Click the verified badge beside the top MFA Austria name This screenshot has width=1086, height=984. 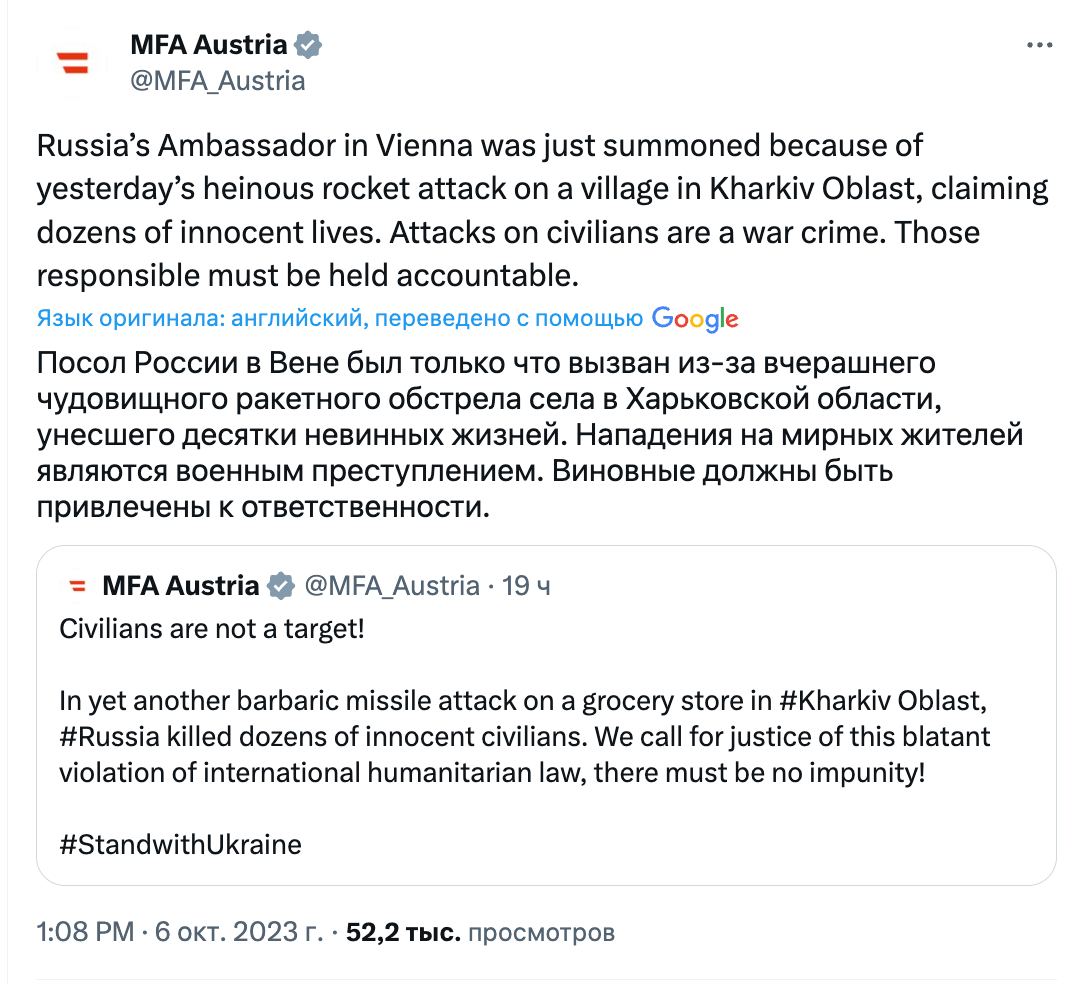click(x=307, y=45)
